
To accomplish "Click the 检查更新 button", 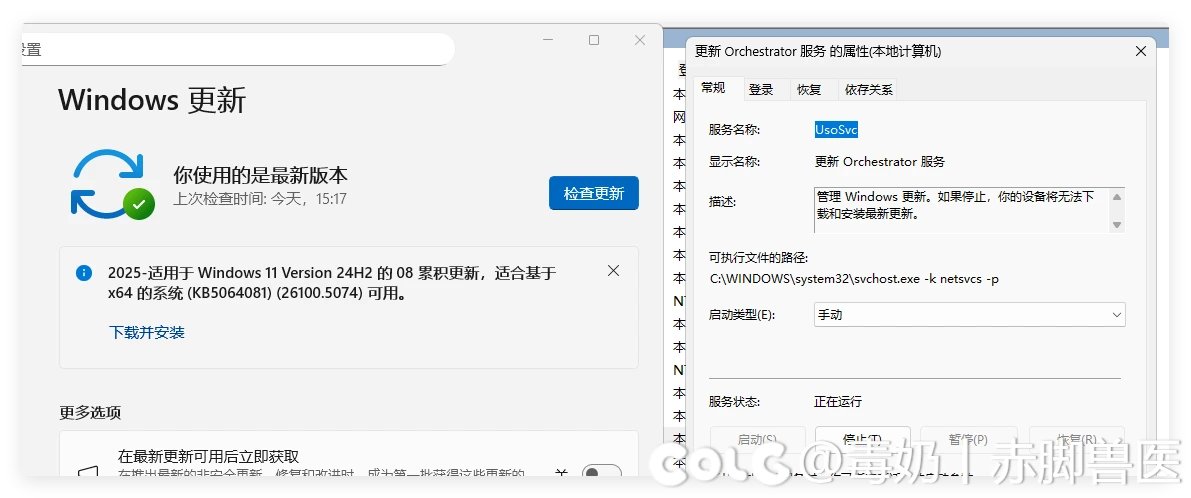I will point(593,194).
